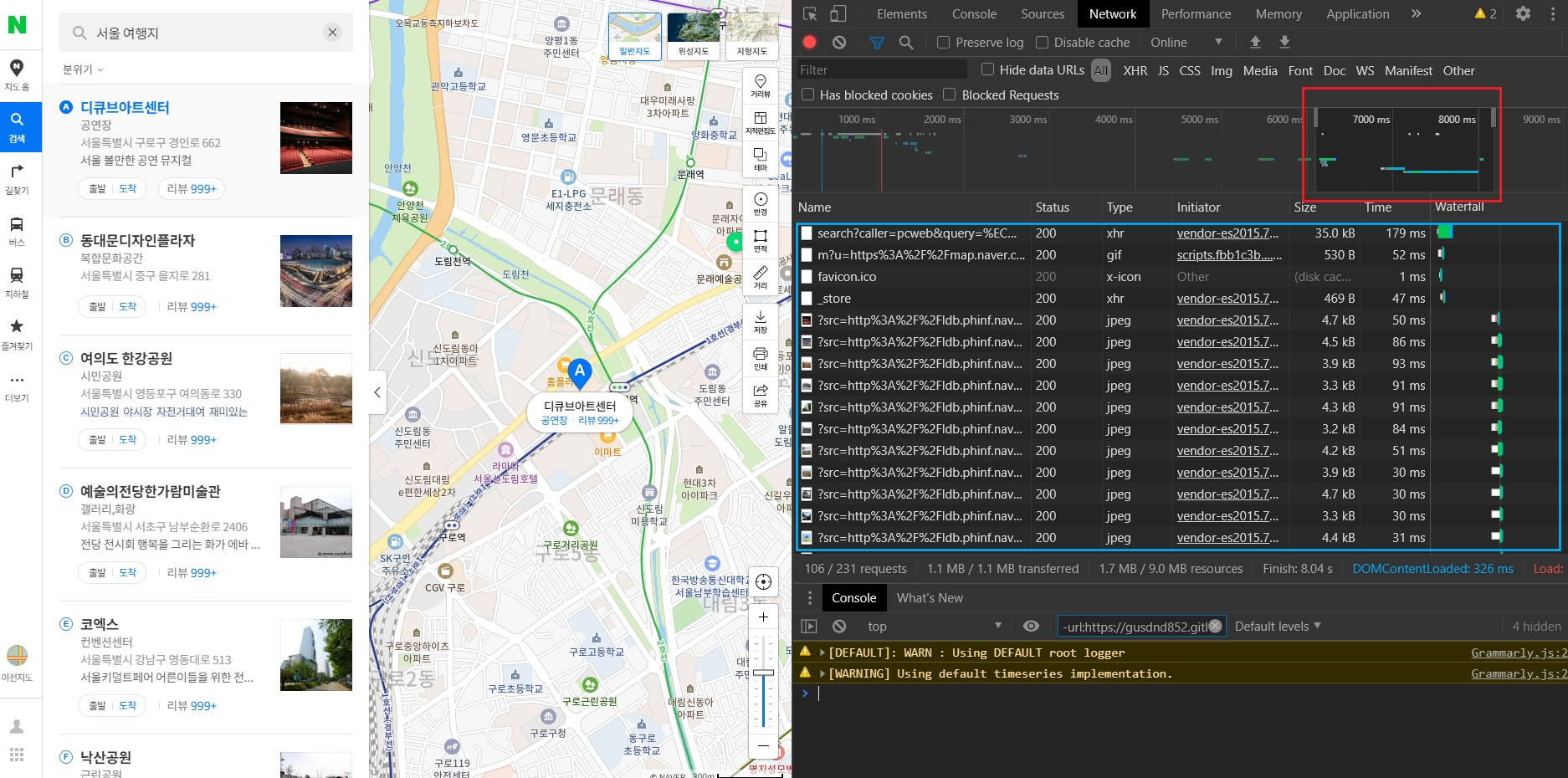Switch to the What's New tab

pyautogui.click(x=930, y=597)
